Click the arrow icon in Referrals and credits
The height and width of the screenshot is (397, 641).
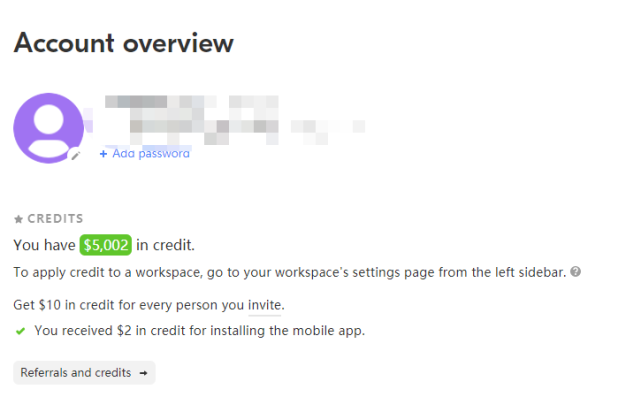pos(143,373)
